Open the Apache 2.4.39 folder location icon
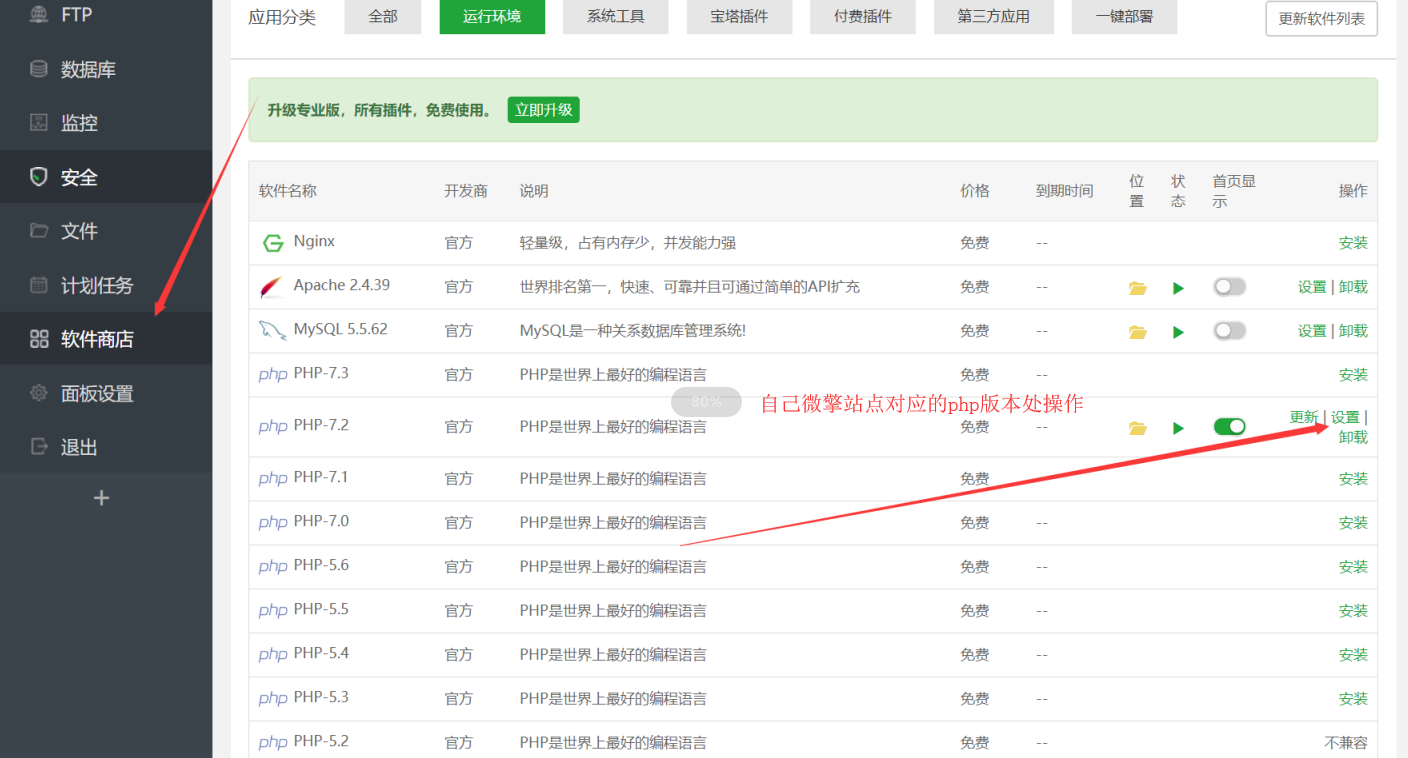 1137,288
